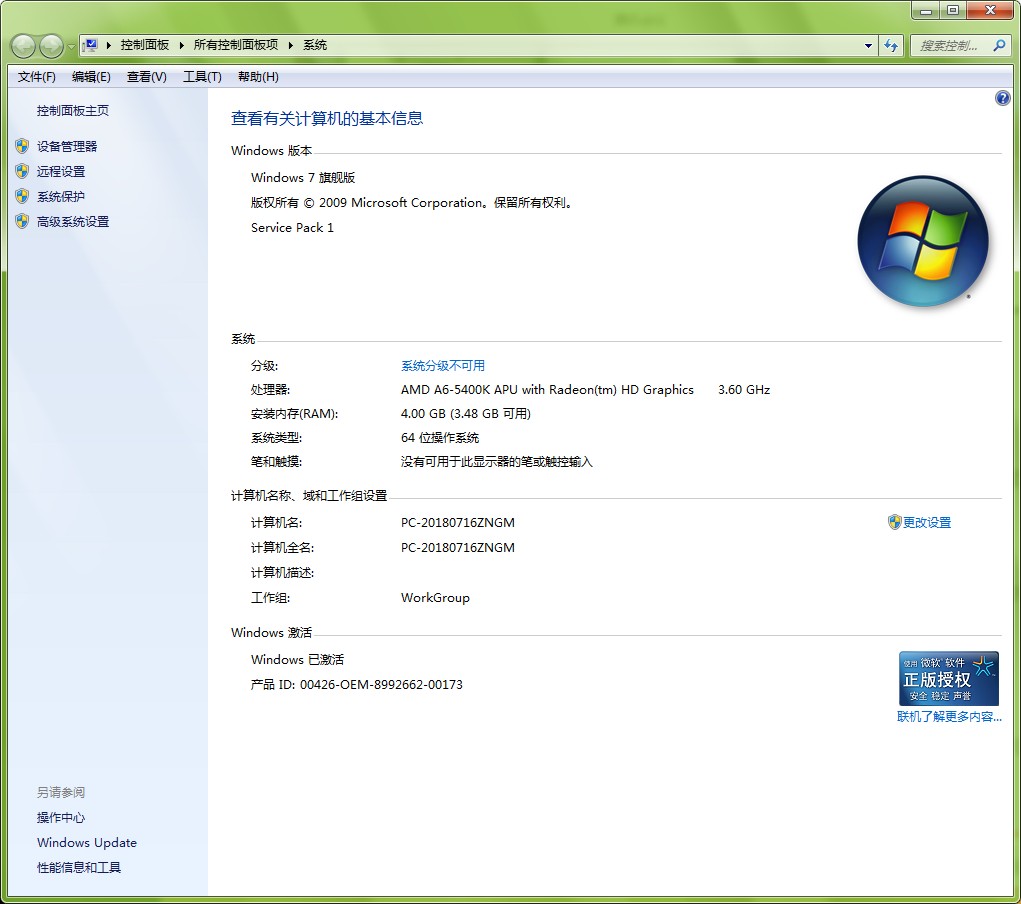Image resolution: width=1021 pixels, height=904 pixels.
Task: Click PC-20180716ZNGM next to 计算机全名
Action: [458, 547]
